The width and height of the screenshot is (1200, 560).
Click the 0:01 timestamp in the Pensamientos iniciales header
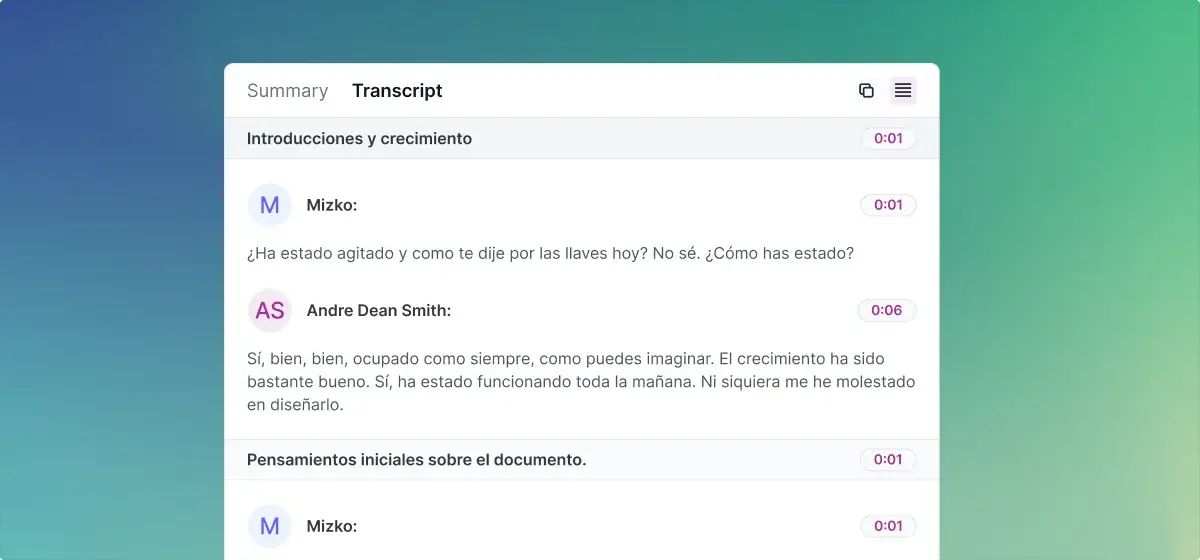click(x=888, y=460)
